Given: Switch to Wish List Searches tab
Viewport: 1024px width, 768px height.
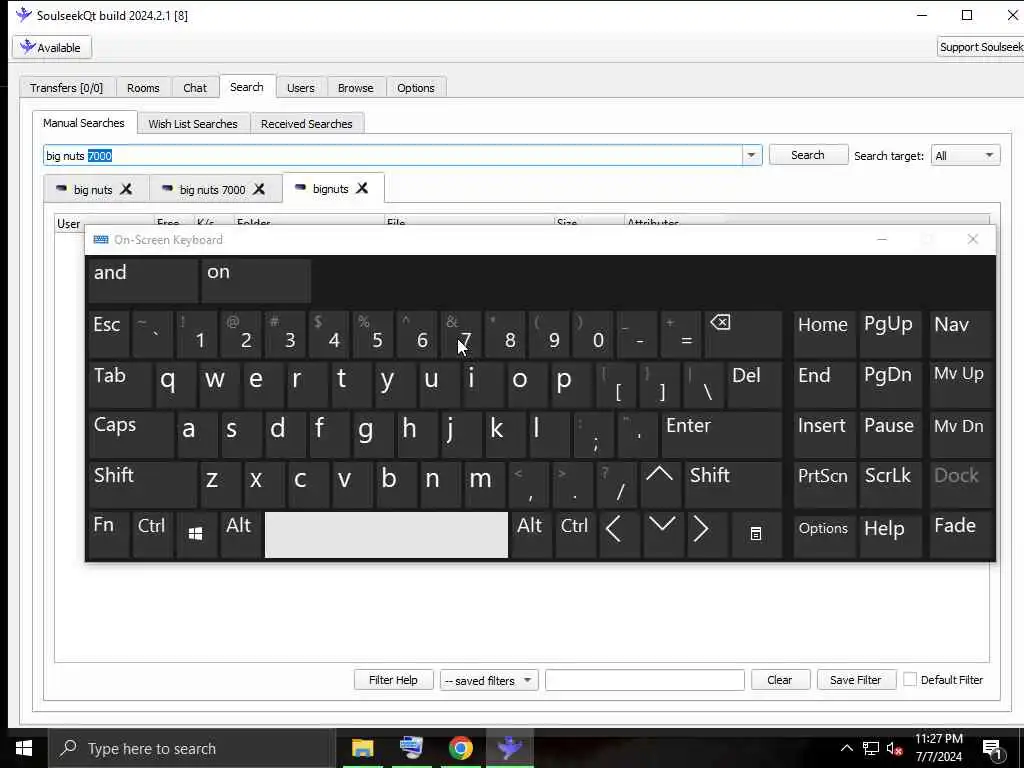Looking at the screenshot, I should click(193, 124).
